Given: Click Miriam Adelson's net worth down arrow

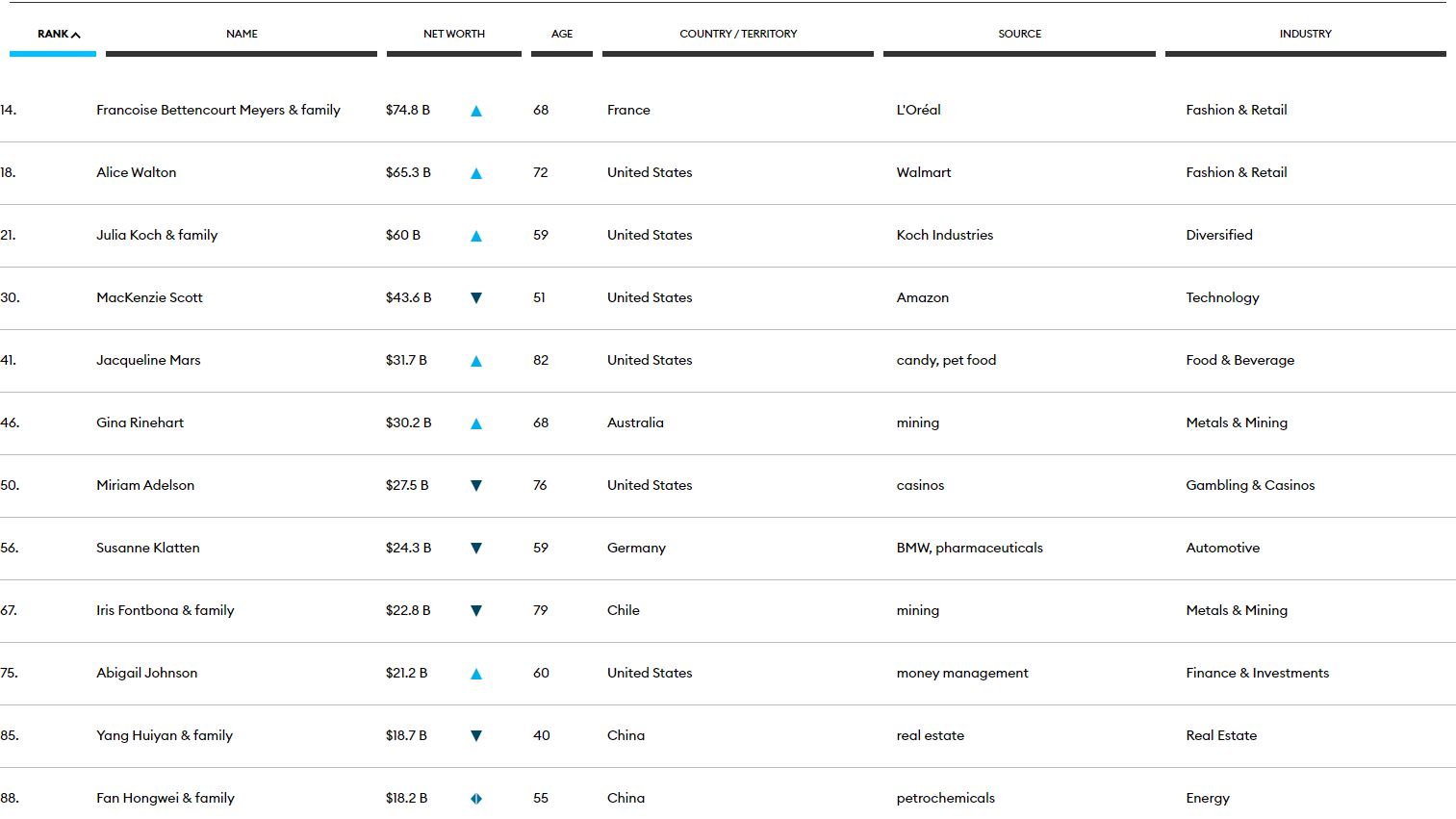Looking at the screenshot, I should 475,486.
